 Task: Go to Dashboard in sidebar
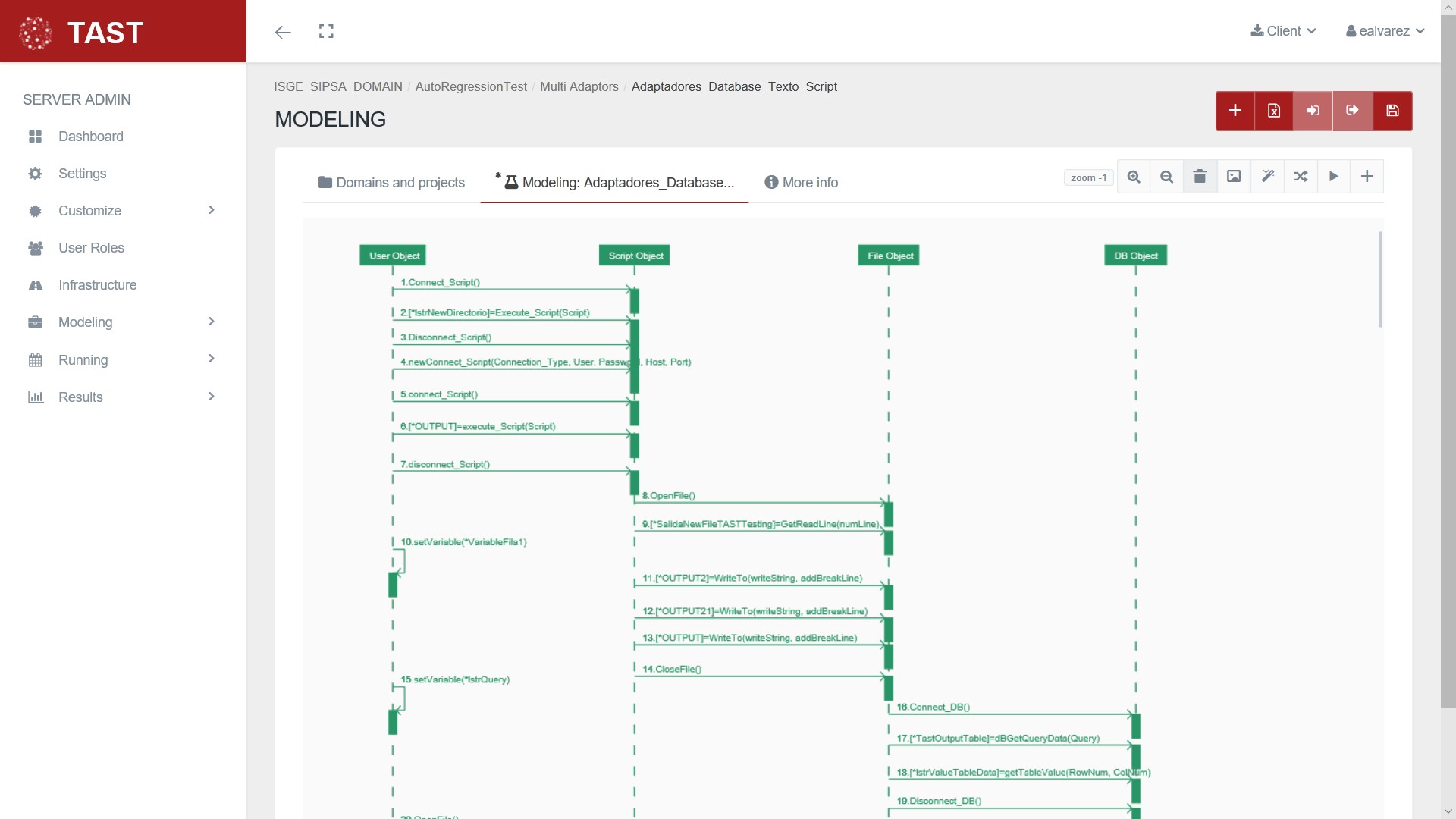90,136
